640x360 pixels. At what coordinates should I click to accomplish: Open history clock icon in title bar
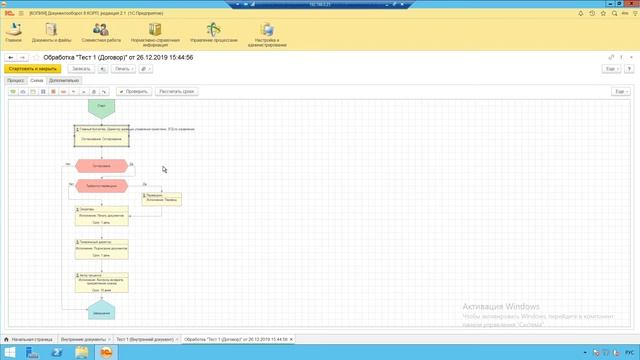[592, 13]
